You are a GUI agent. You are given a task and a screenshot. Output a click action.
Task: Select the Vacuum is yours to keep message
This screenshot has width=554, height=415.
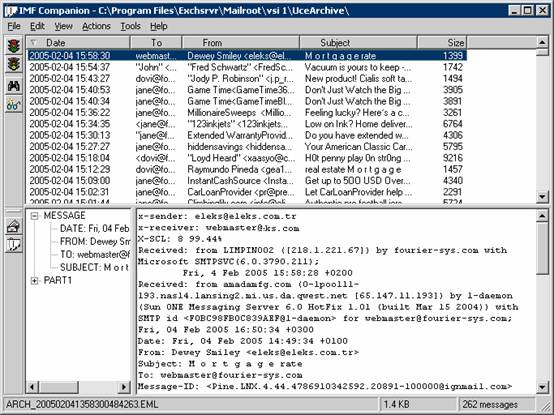[x=247, y=67]
